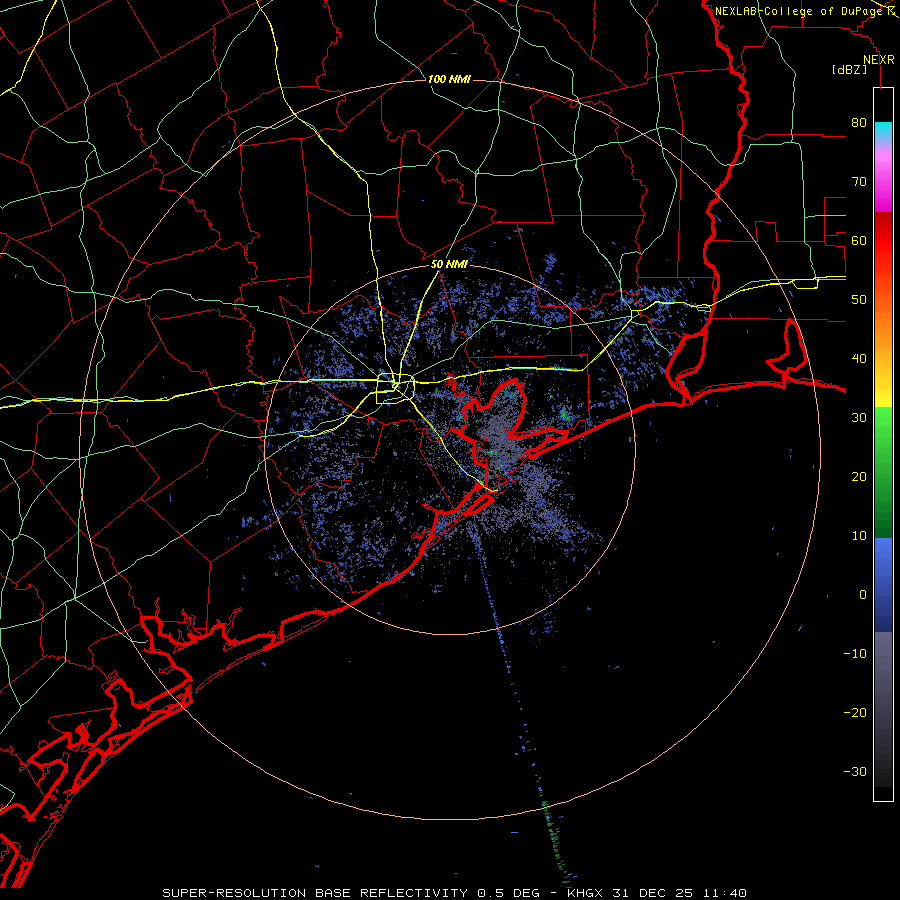
Task: Select the 20 value on the dBZ scale
Action: point(859,476)
